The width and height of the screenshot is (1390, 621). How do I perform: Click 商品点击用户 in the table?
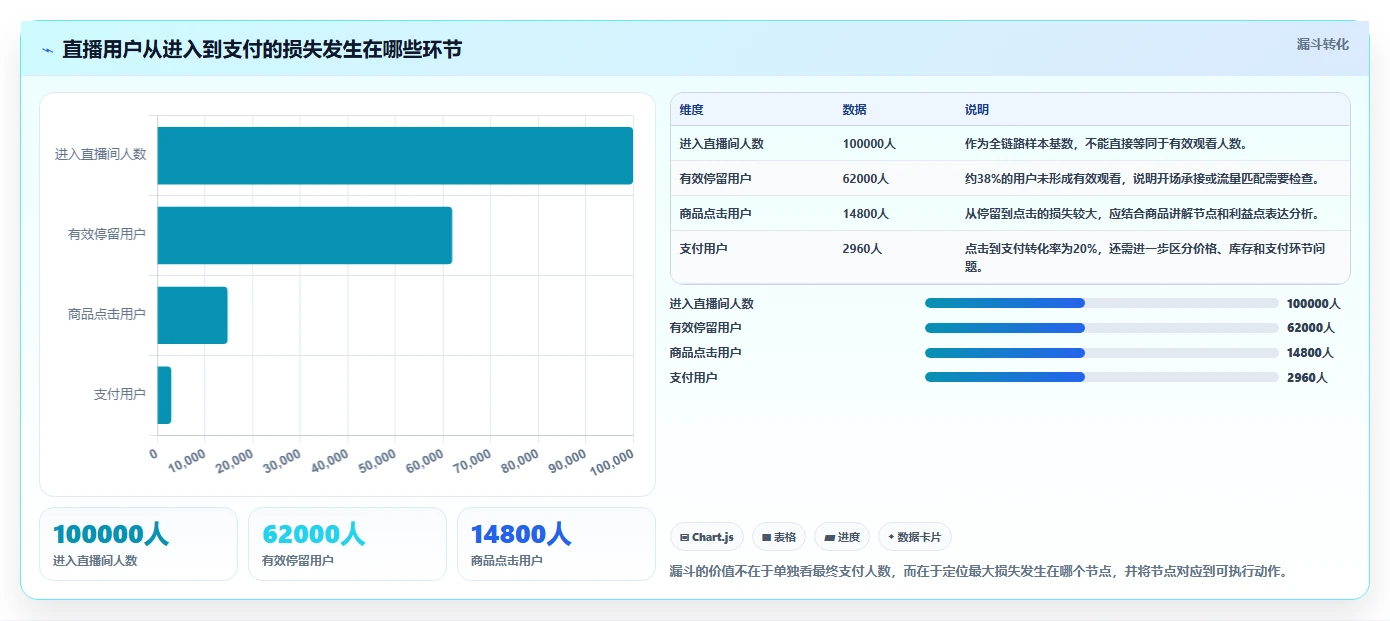[x=716, y=214]
